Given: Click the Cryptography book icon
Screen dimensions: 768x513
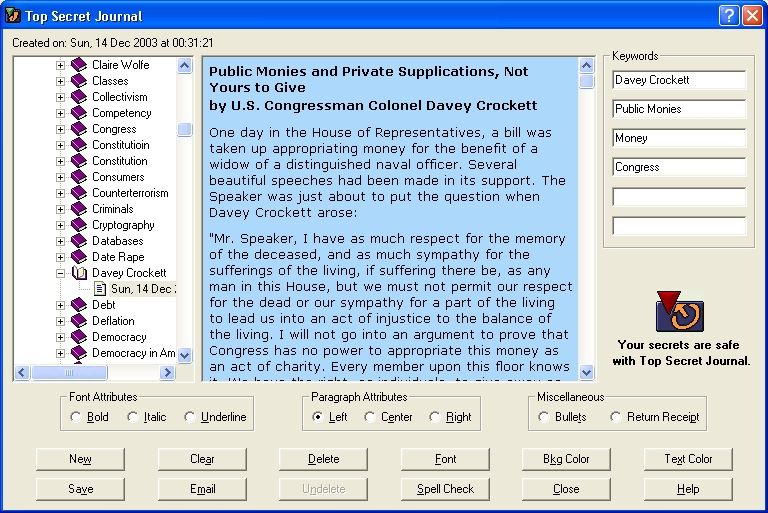Looking at the screenshot, I should 79,225.
